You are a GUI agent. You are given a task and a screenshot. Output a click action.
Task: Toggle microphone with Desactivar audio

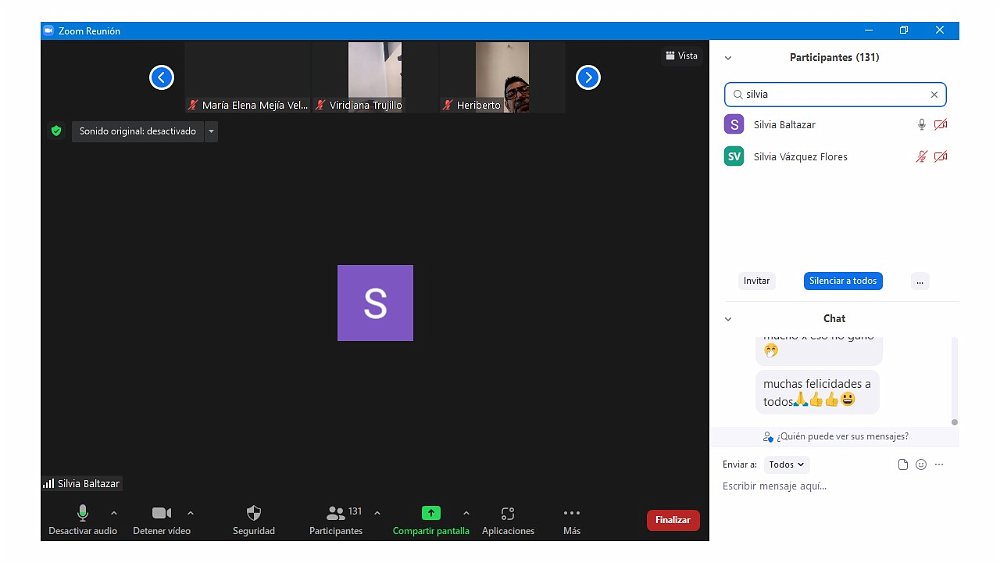pyautogui.click(x=83, y=513)
